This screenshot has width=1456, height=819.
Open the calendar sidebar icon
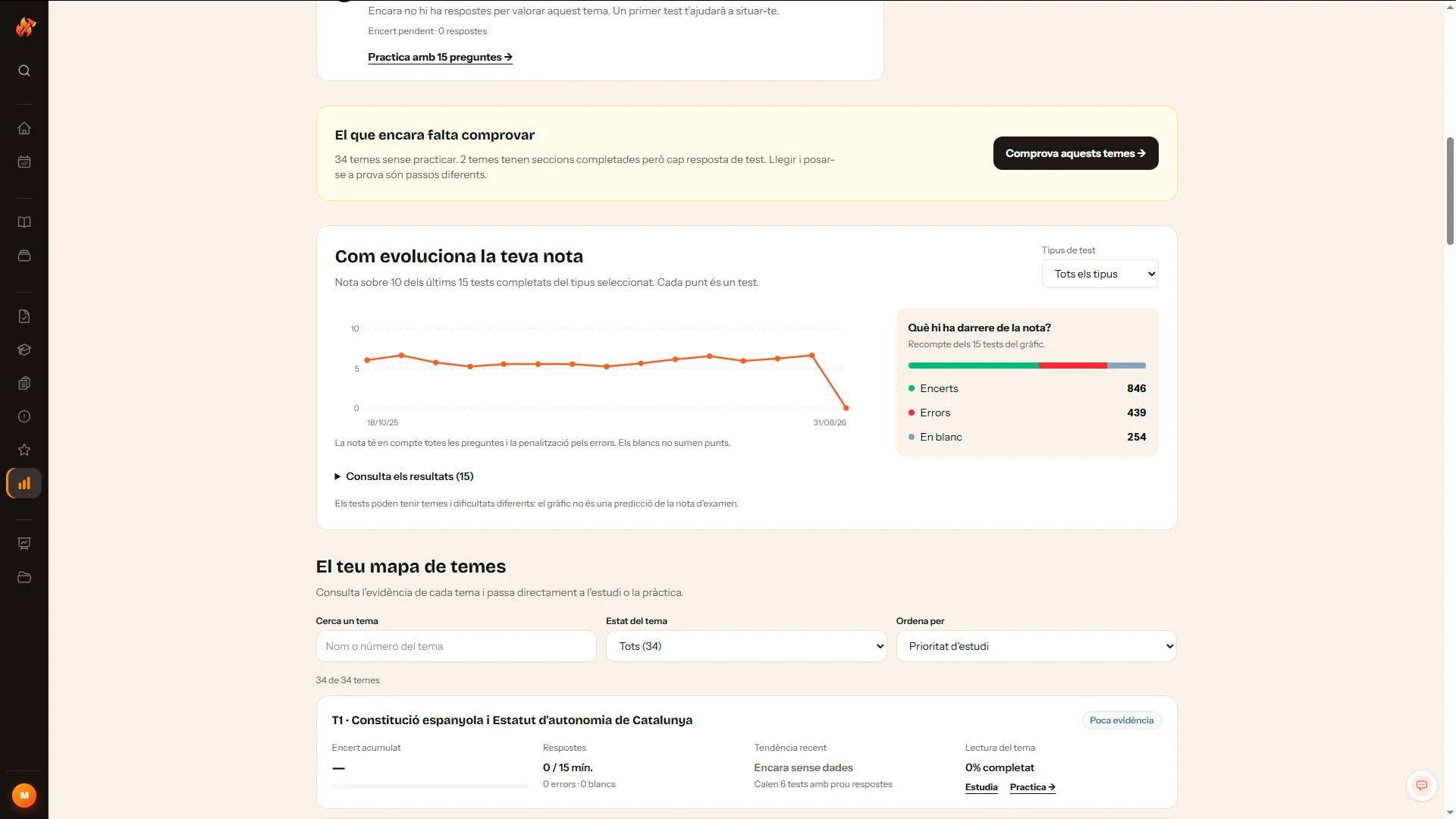pos(24,162)
